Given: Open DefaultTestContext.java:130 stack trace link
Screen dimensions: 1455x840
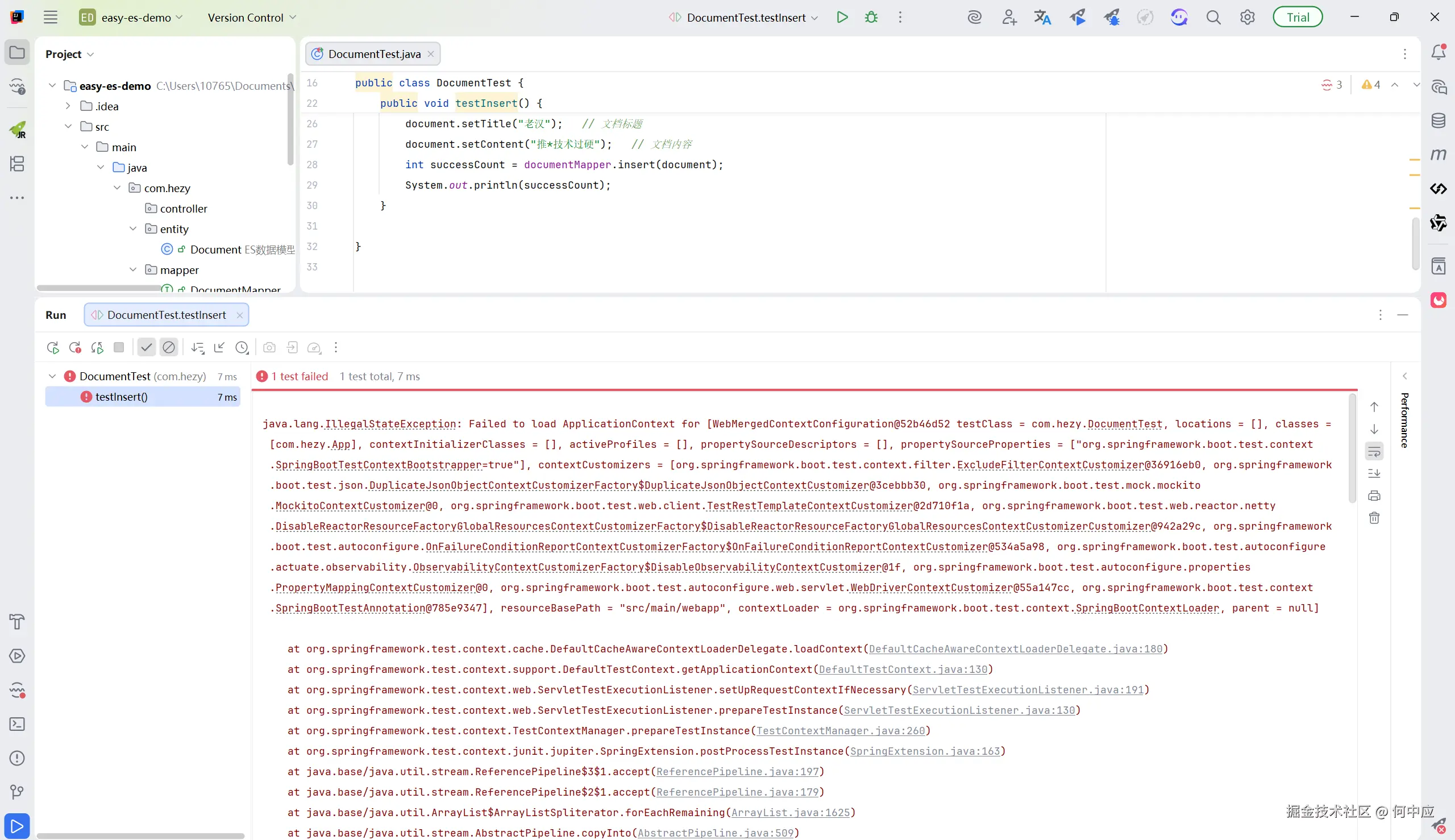Looking at the screenshot, I should 903,669.
